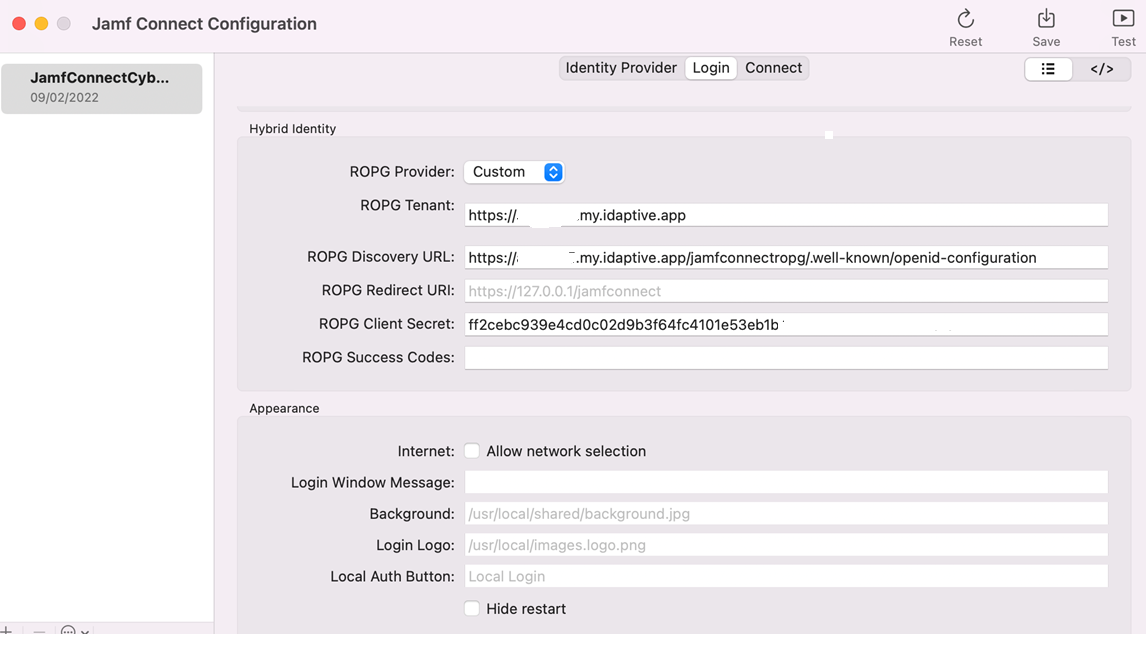Toggle Allow network selection off and verify state
Viewport: 1146px width, 670px height.
(x=471, y=450)
